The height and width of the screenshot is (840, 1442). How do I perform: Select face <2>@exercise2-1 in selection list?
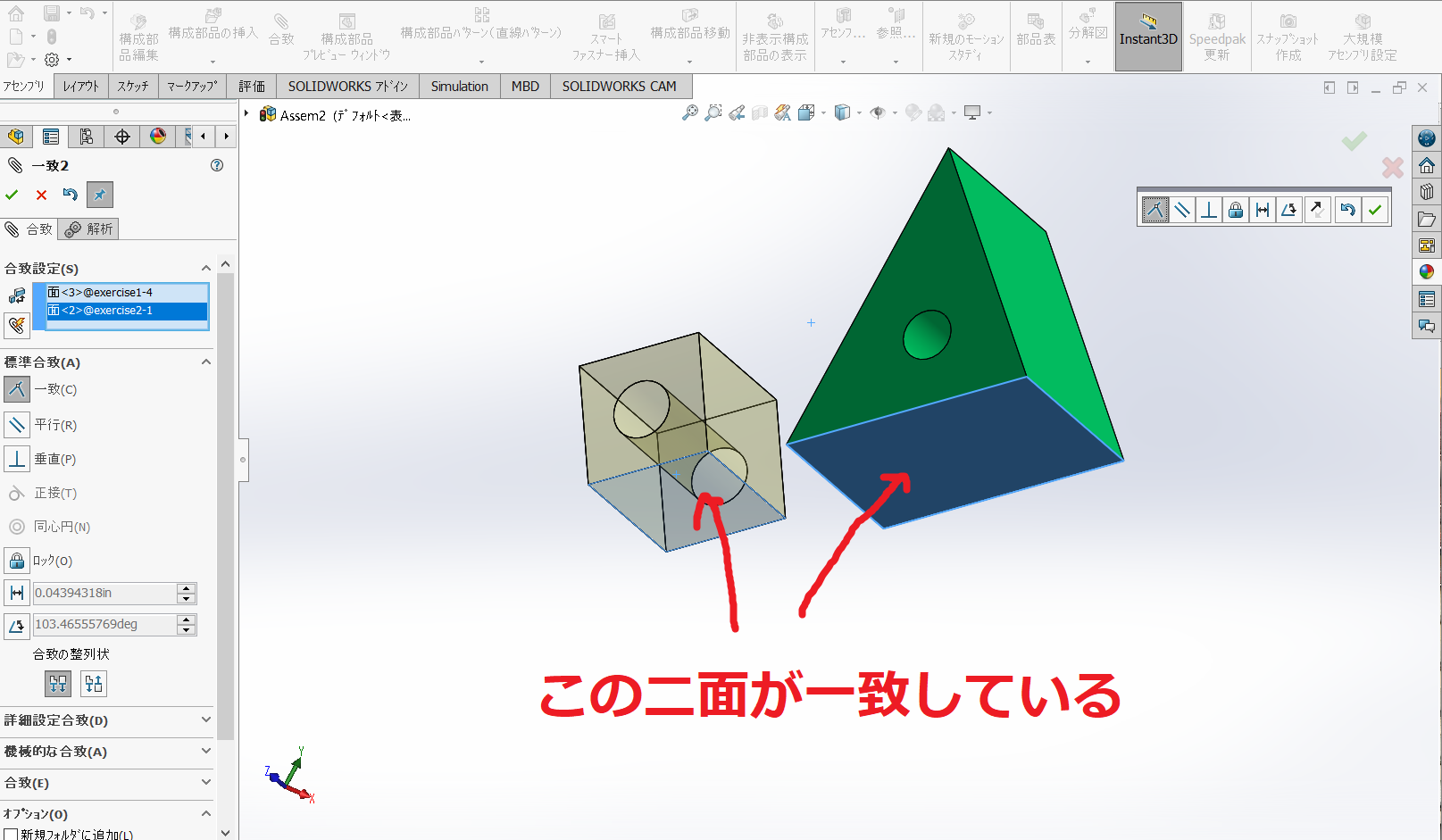click(127, 311)
